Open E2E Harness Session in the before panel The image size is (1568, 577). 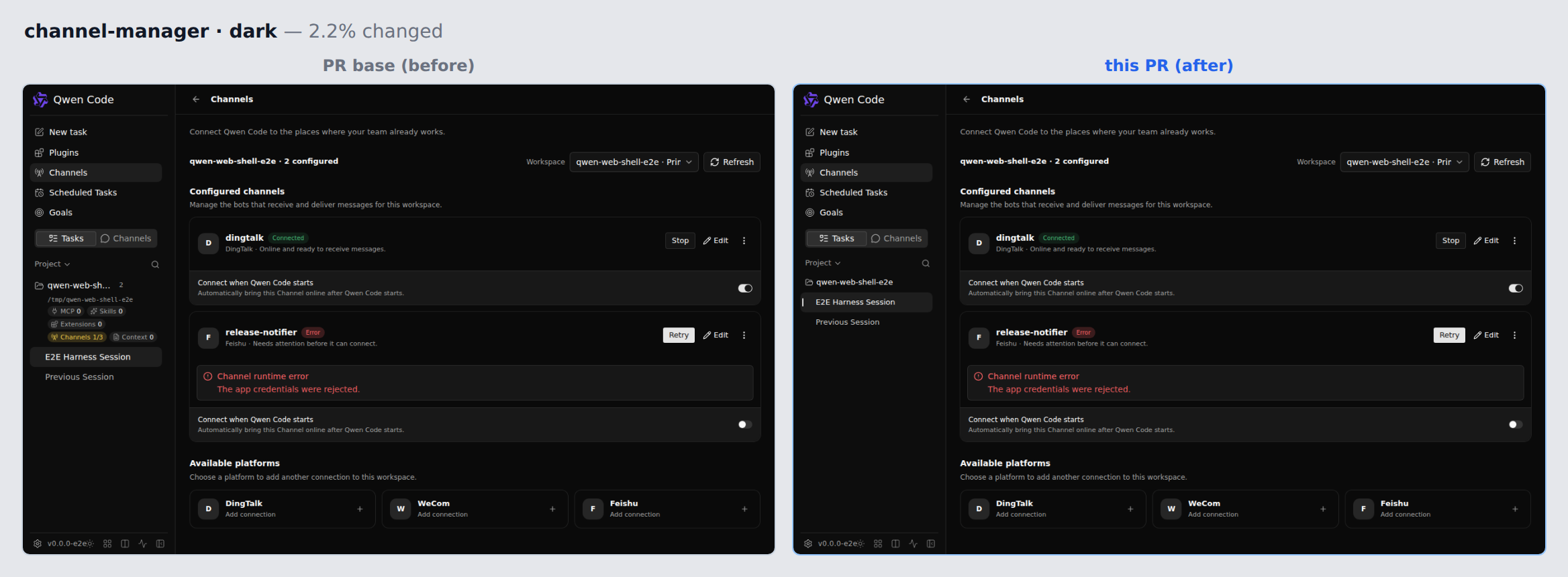96,357
